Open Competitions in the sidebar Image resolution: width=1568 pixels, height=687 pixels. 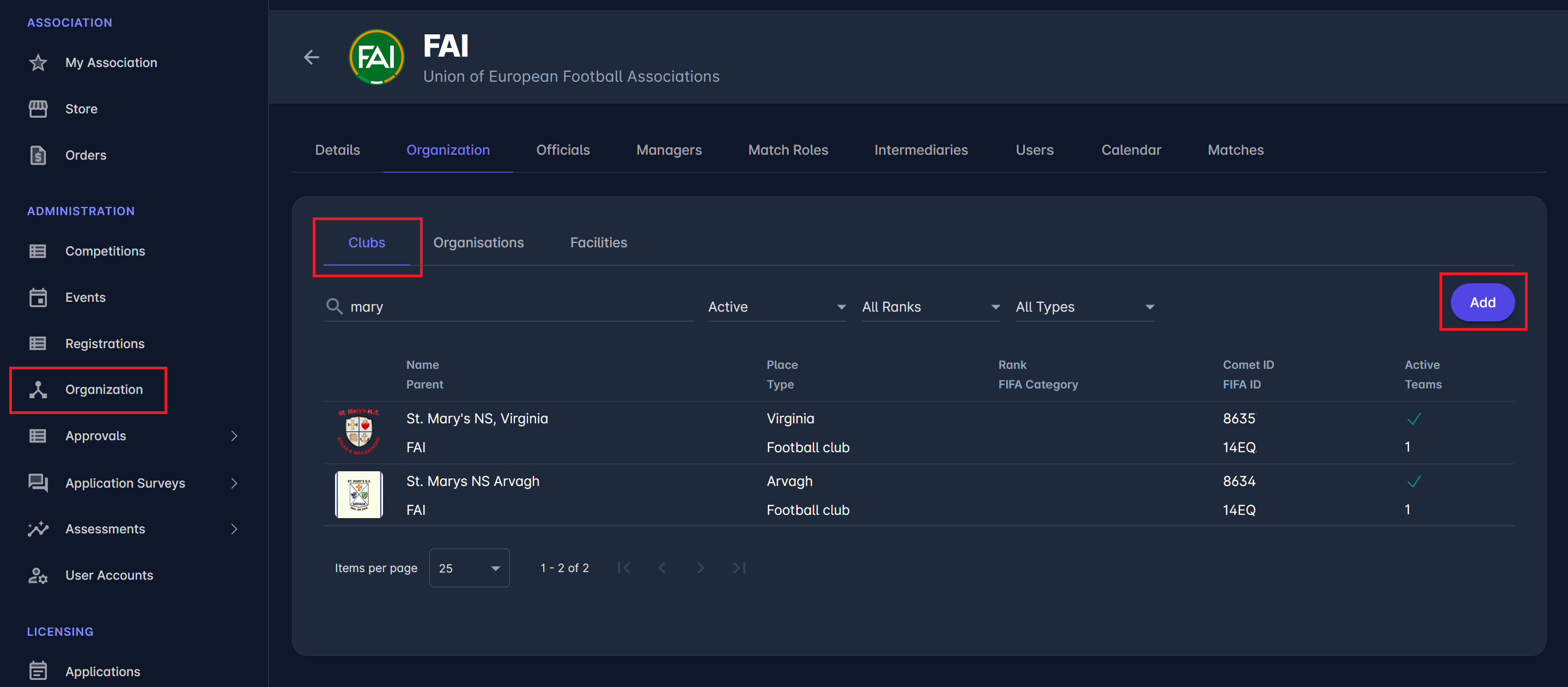click(105, 251)
